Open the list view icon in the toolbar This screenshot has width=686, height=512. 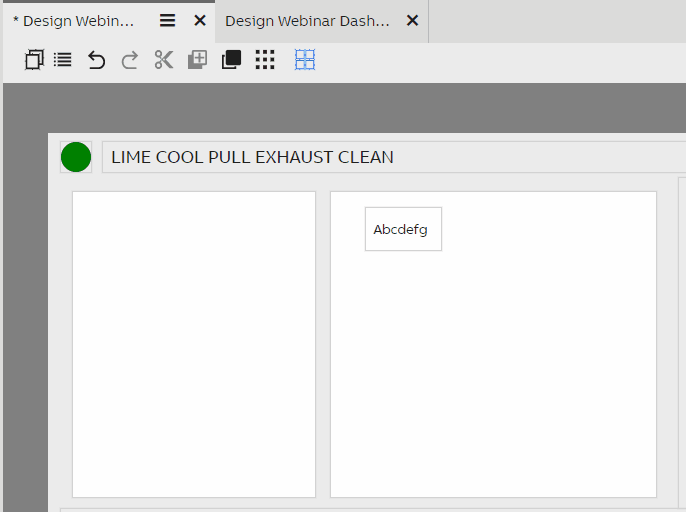pos(63,60)
